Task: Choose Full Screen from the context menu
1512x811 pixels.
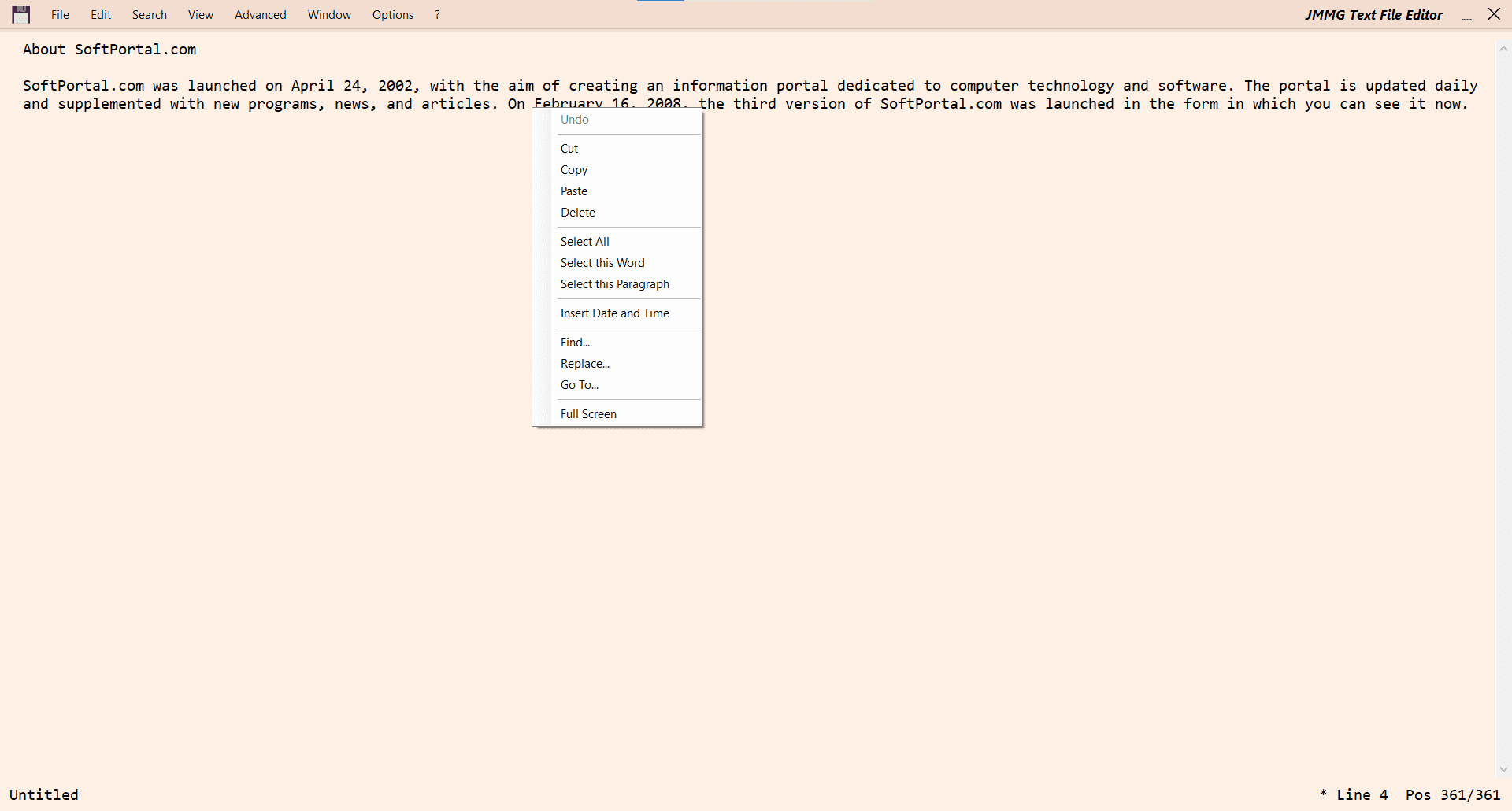Action: [617, 414]
